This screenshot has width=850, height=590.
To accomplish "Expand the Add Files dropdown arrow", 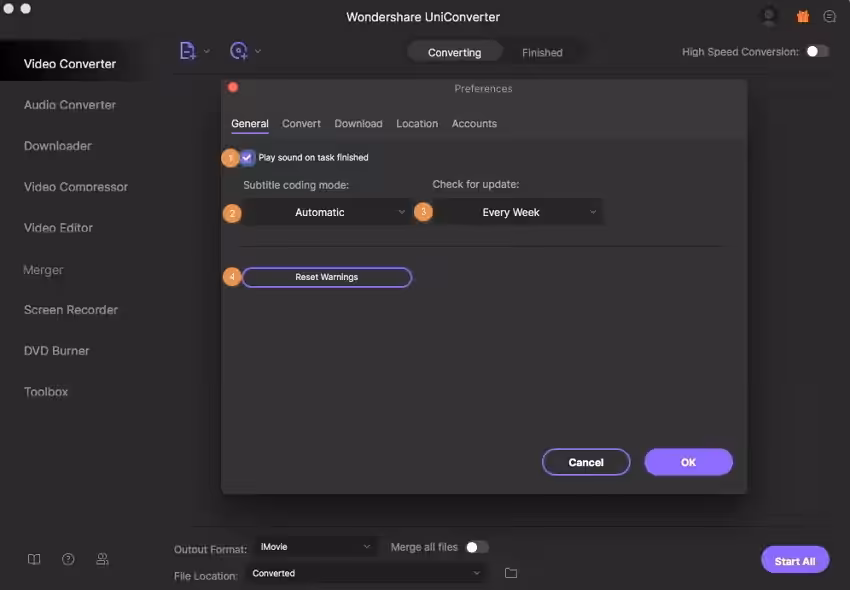I will [207, 52].
